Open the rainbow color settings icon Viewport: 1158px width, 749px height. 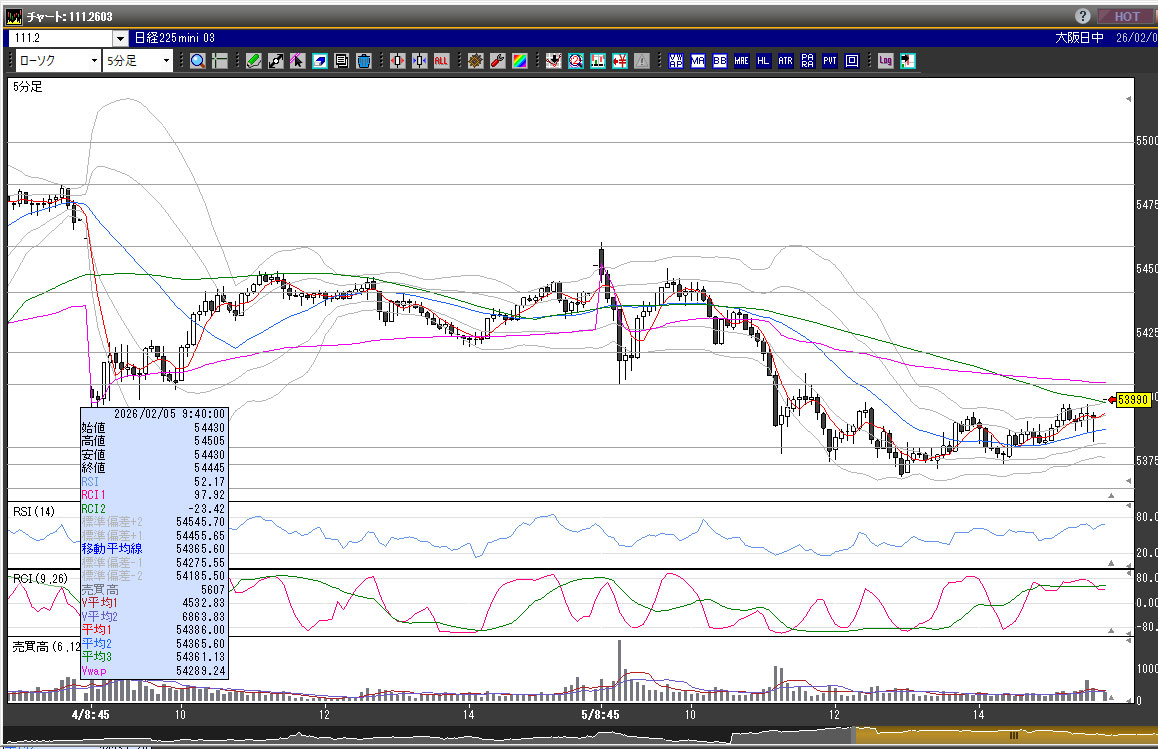pyautogui.click(x=519, y=61)
